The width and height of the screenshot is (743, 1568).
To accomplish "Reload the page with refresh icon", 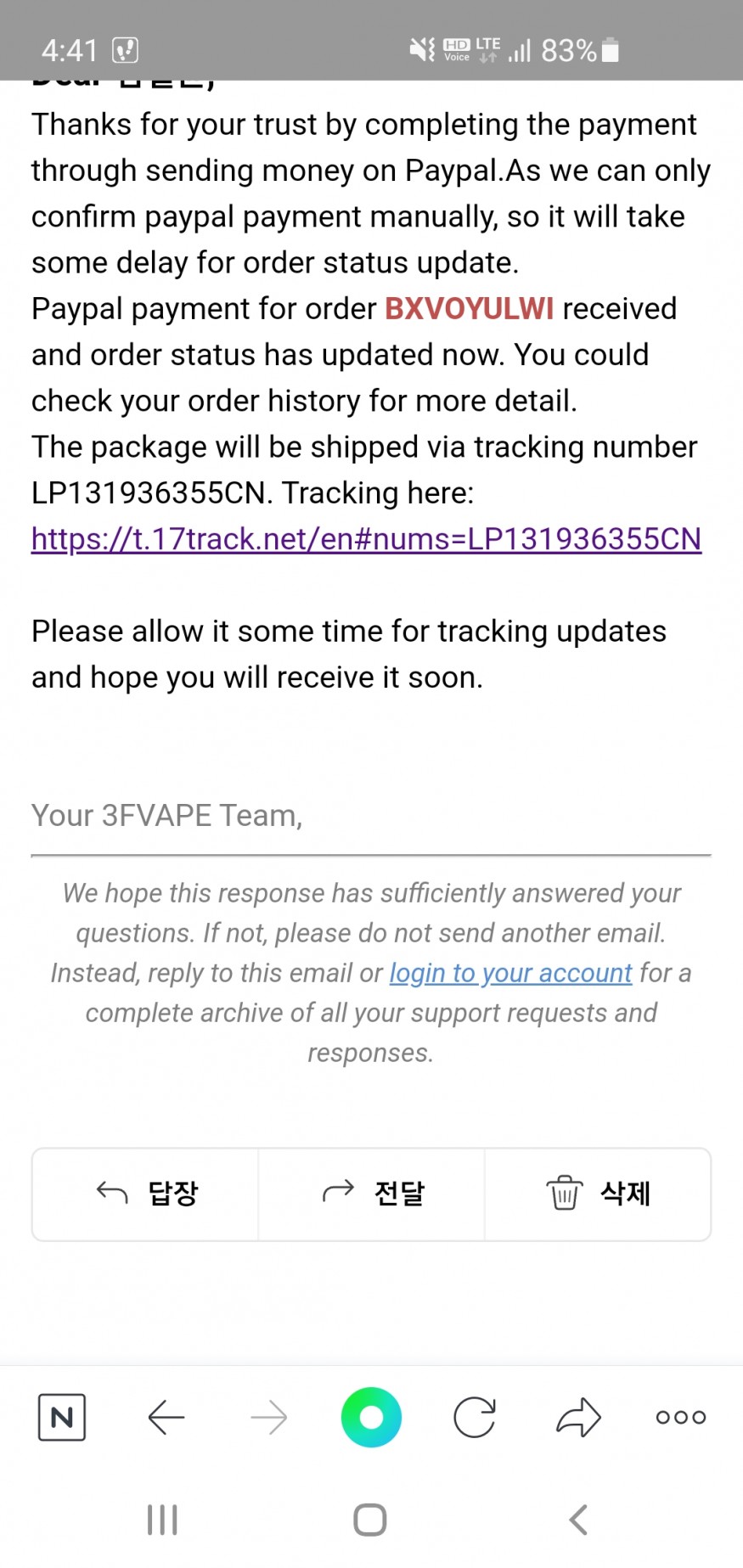I will pos(474,1417).
